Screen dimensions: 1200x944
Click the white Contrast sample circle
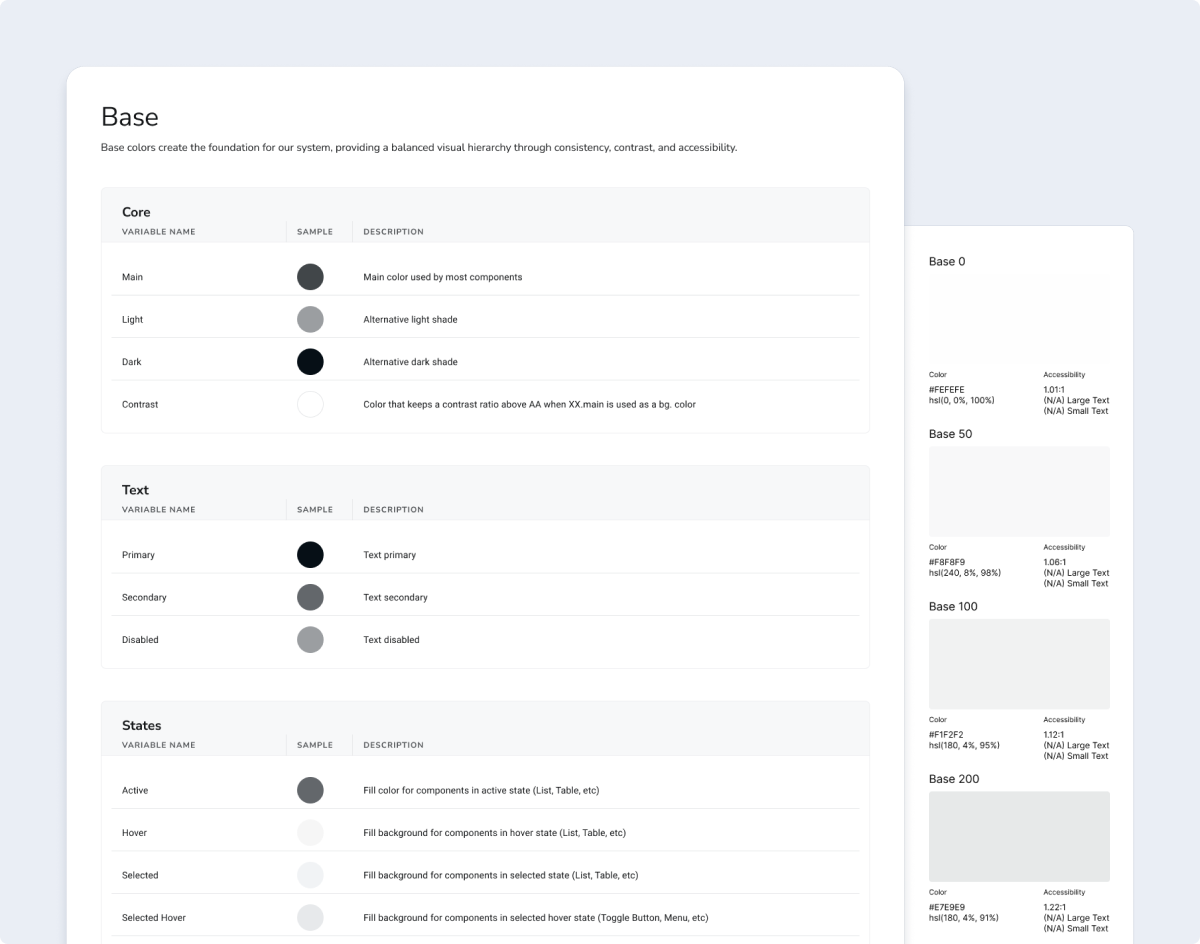pyautogui.click(x=310, y=405)
